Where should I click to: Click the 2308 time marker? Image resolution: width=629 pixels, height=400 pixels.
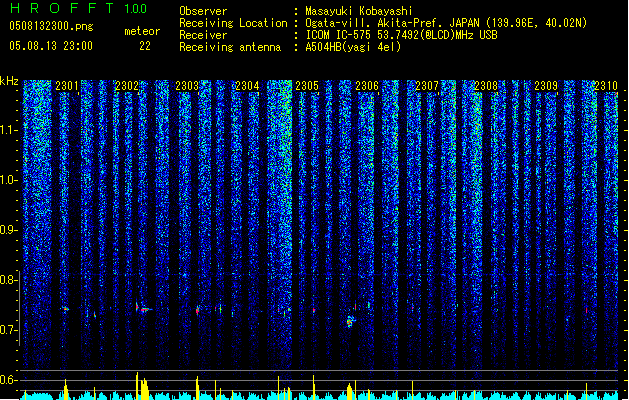[486, 86]
